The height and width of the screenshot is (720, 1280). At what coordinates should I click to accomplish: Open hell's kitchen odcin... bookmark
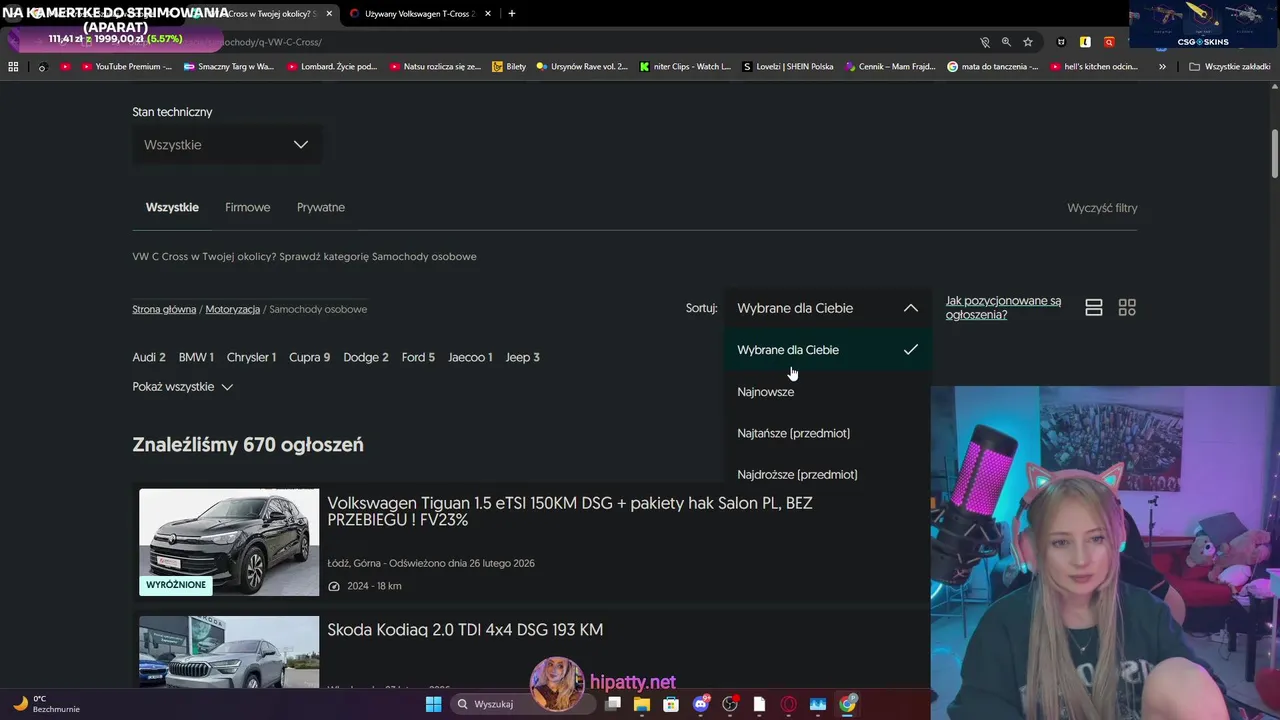coord(1094,67)
